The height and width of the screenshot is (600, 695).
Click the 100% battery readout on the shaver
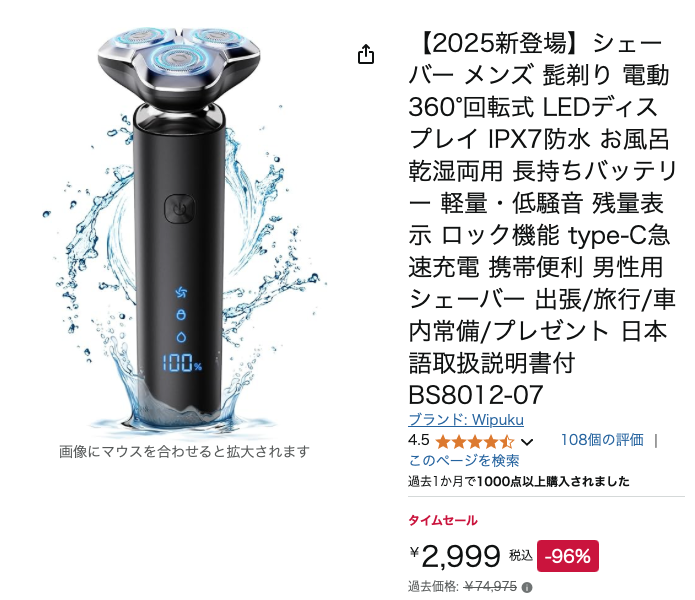point(182,363)
